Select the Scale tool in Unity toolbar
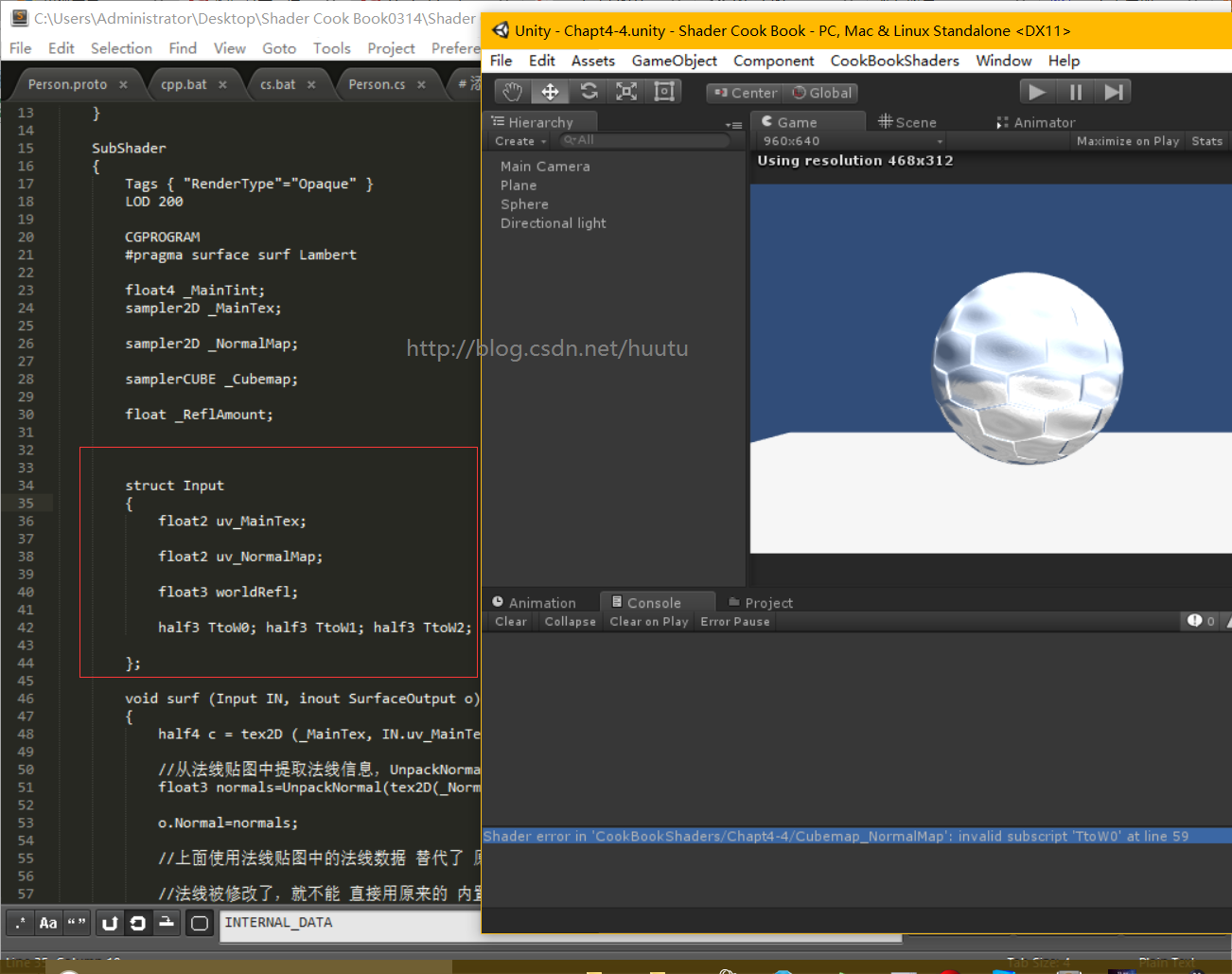The height and width of the screenshot is (974, 1232). pyautogui.click(x=626, y=92)
